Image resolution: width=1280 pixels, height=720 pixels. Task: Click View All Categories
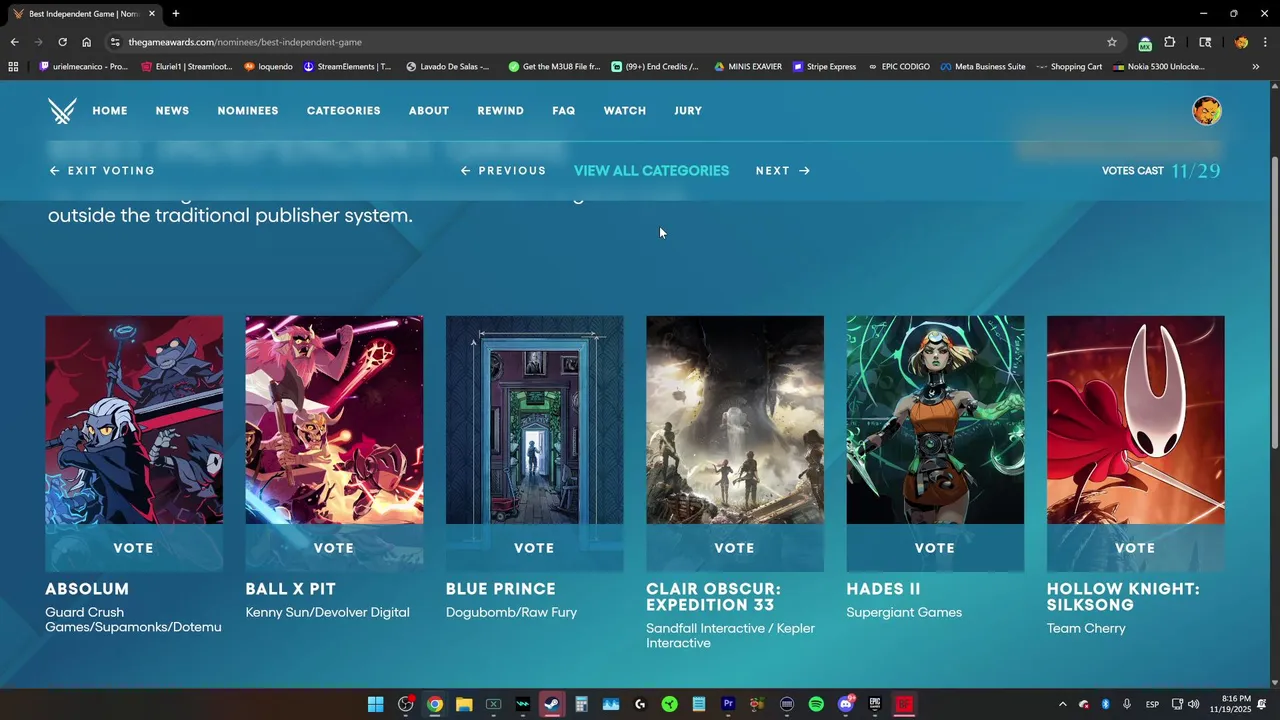pyautogui.click(x=651, y=171)
